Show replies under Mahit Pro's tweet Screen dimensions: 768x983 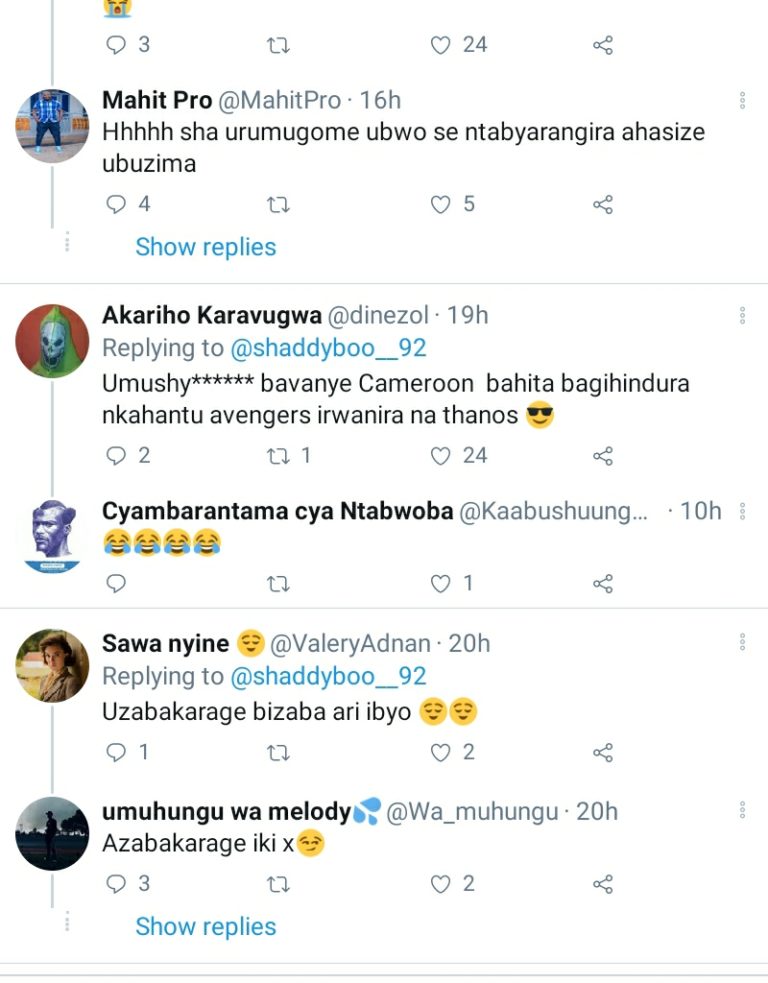[205, 247]
